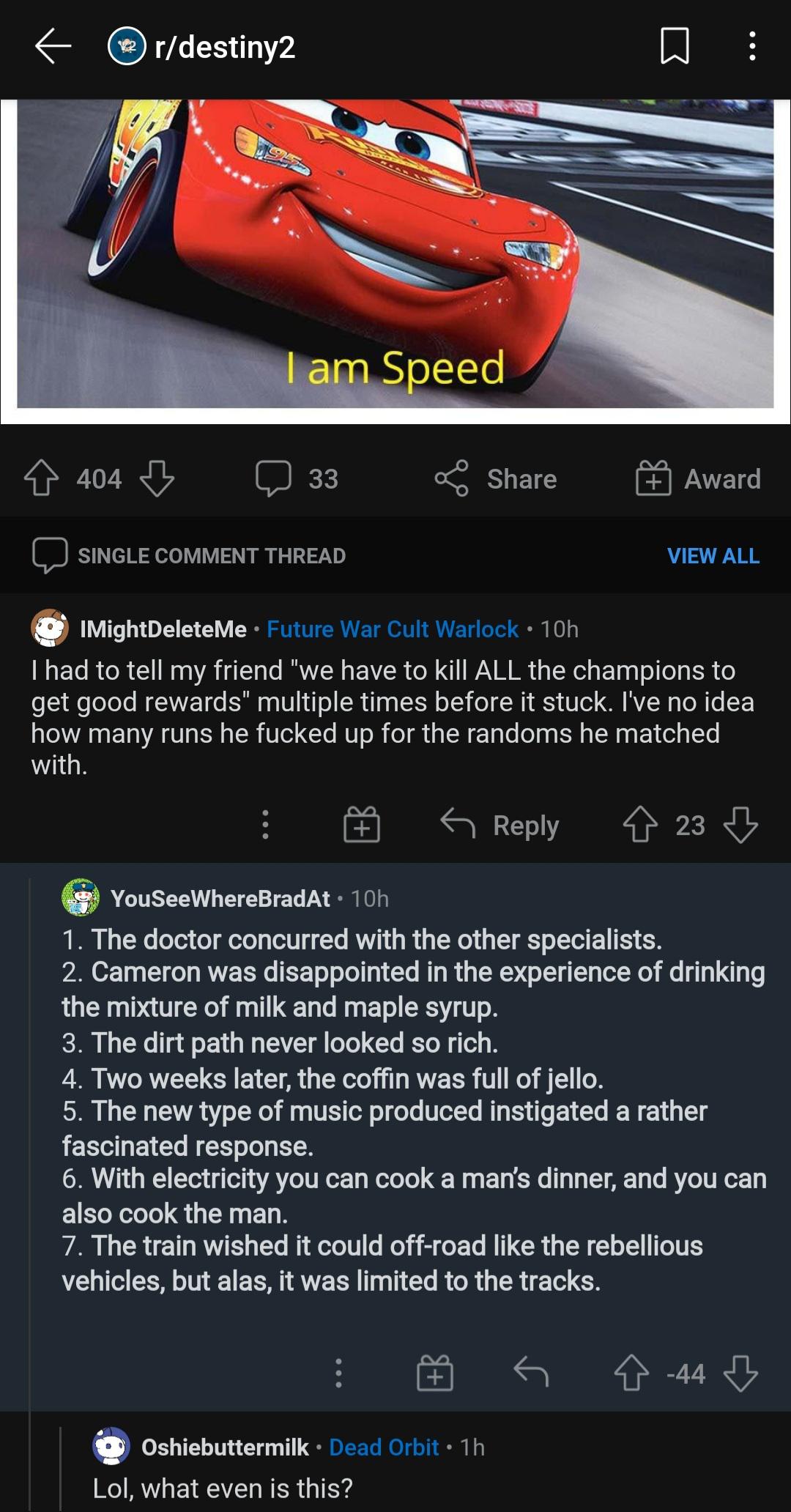The width and height of the screenshot is (791, 1512).
Task: Select the 404 vote count display
Action: pyautogui.click(x=99, y=478)
